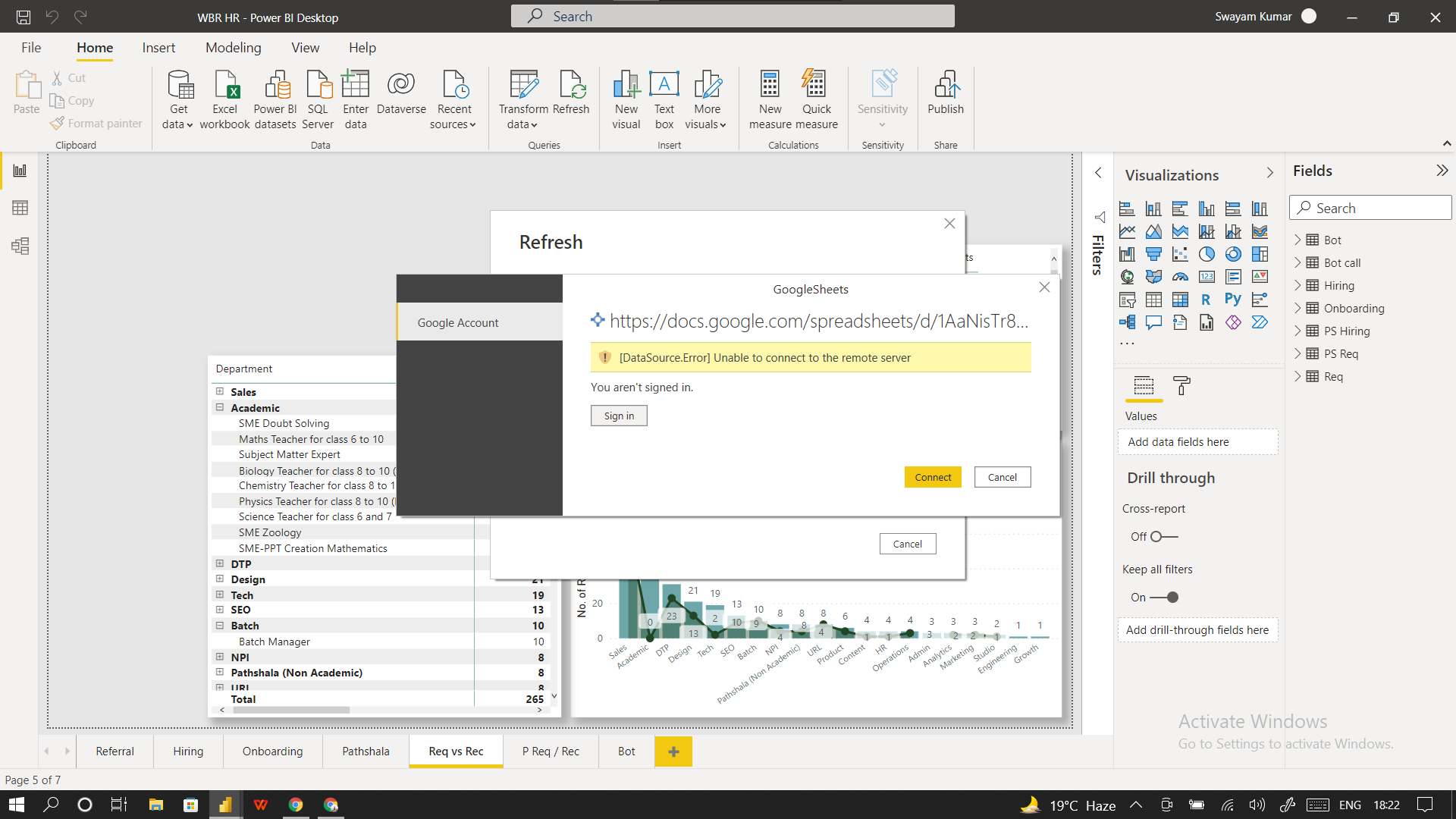Open the SQL Server connector

click(318, 99)
